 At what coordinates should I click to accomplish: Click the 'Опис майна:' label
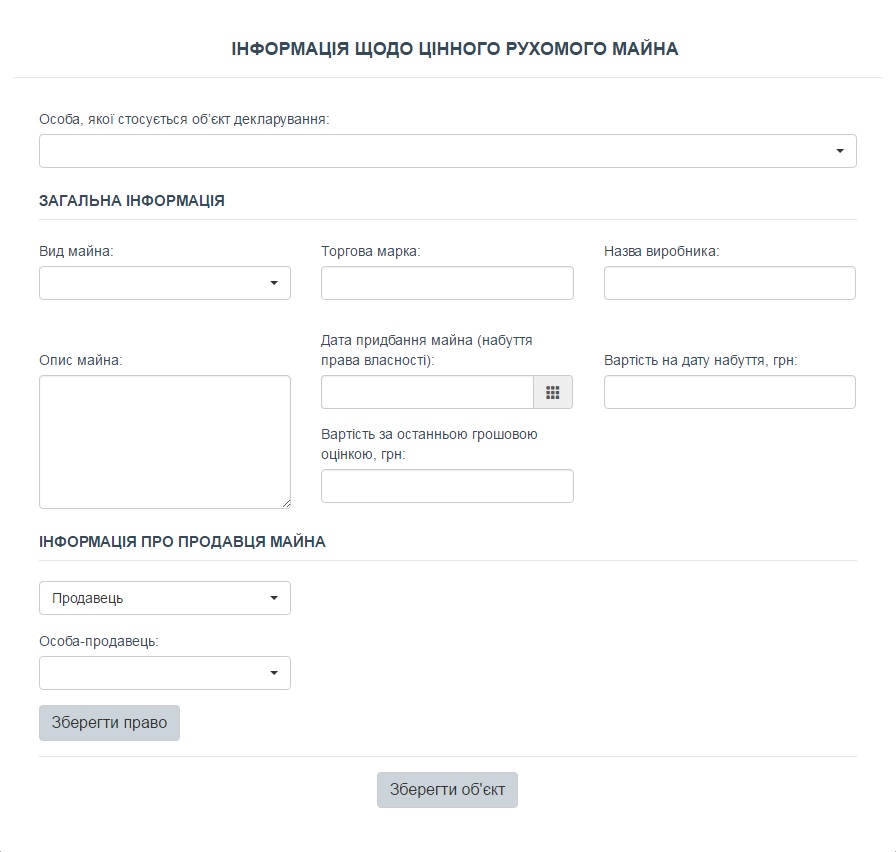point(80,360)
